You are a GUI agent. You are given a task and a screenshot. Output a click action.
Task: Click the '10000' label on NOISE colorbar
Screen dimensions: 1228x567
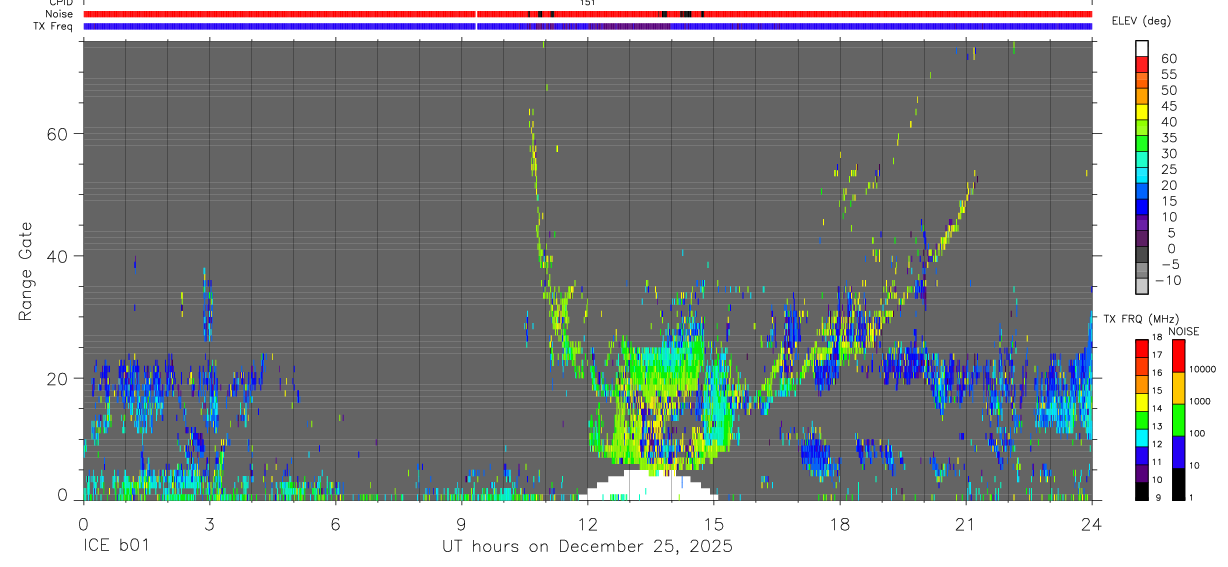tap(1202, 369)
